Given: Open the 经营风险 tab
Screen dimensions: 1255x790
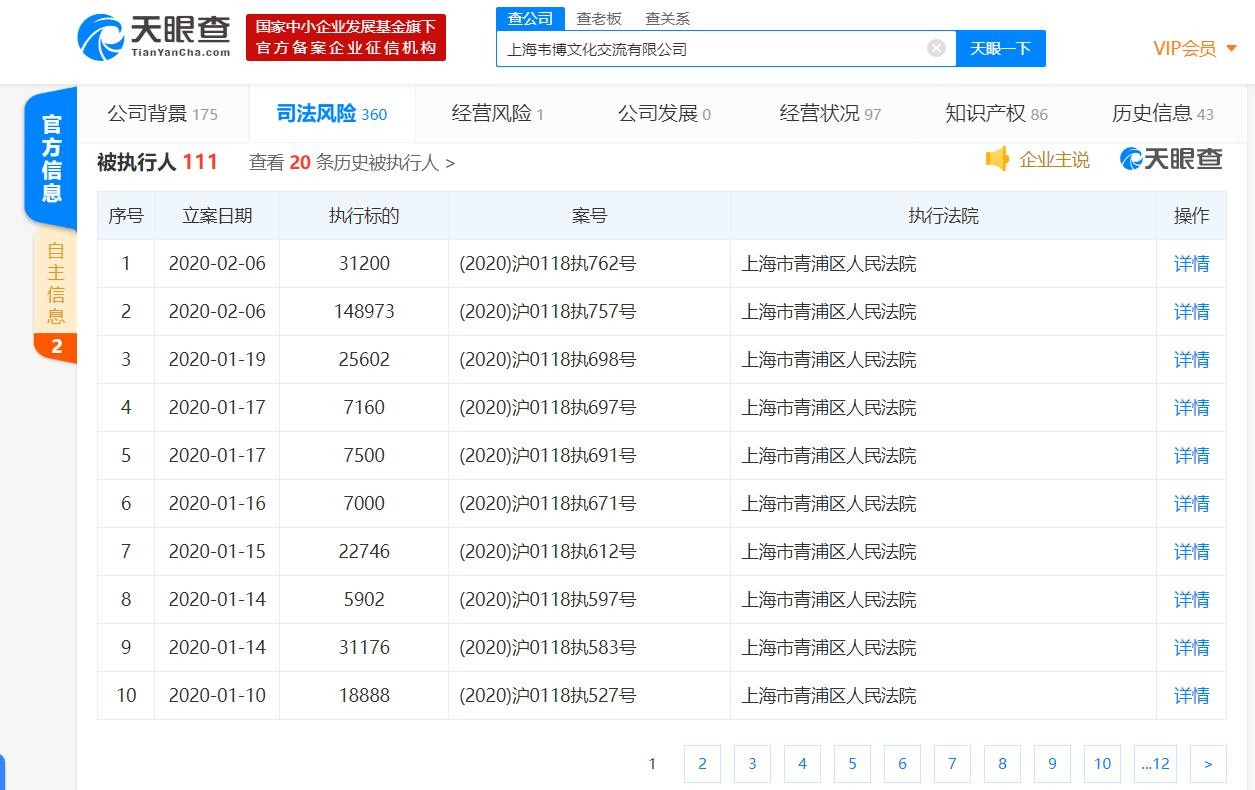Looking at the screenshot, I should 497,114.
